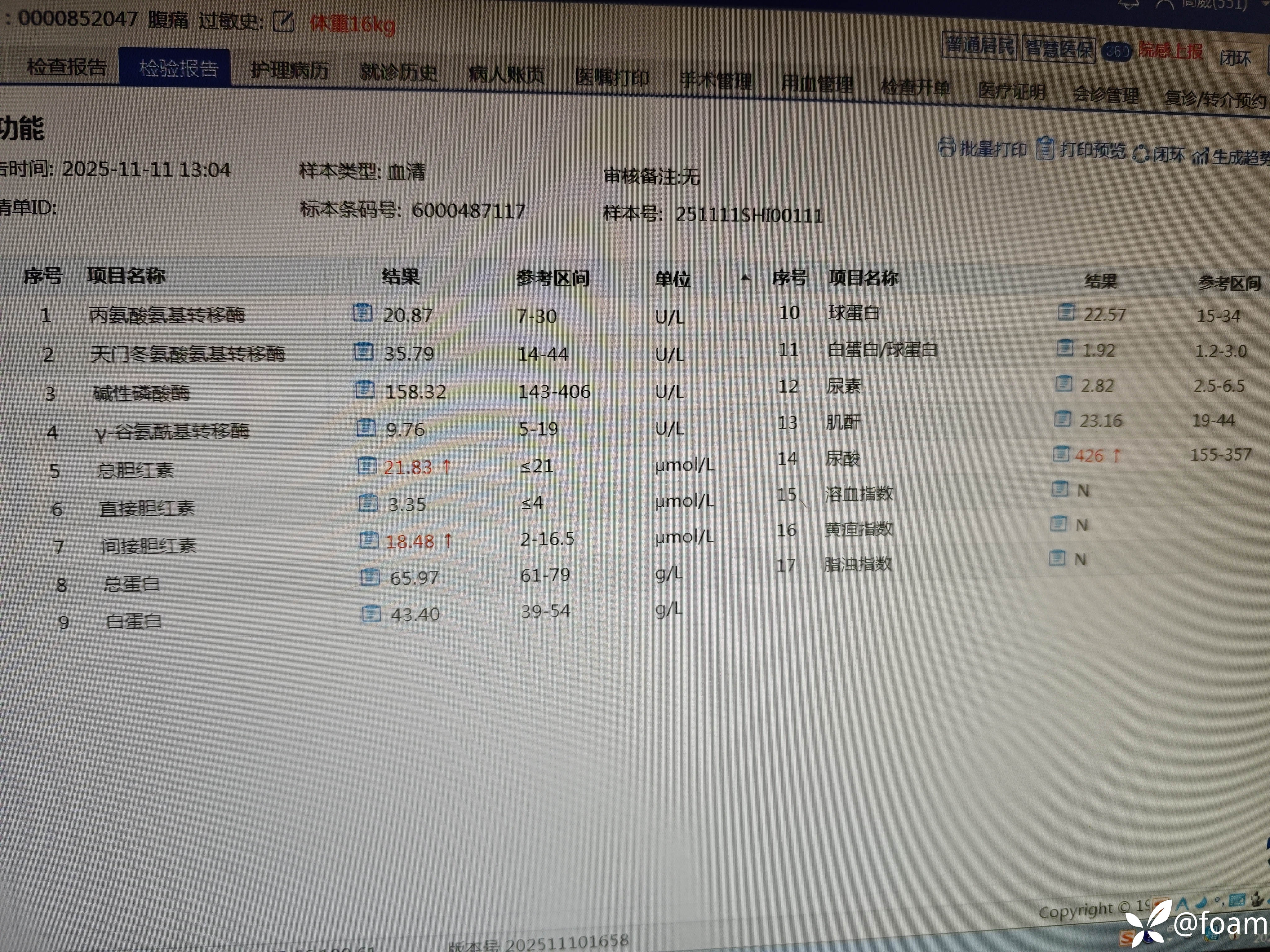The image size is (1270, 952).
Task: Click the 生成趋势 chart icon
Action: pyautogui.click(x=1200, y=156)
